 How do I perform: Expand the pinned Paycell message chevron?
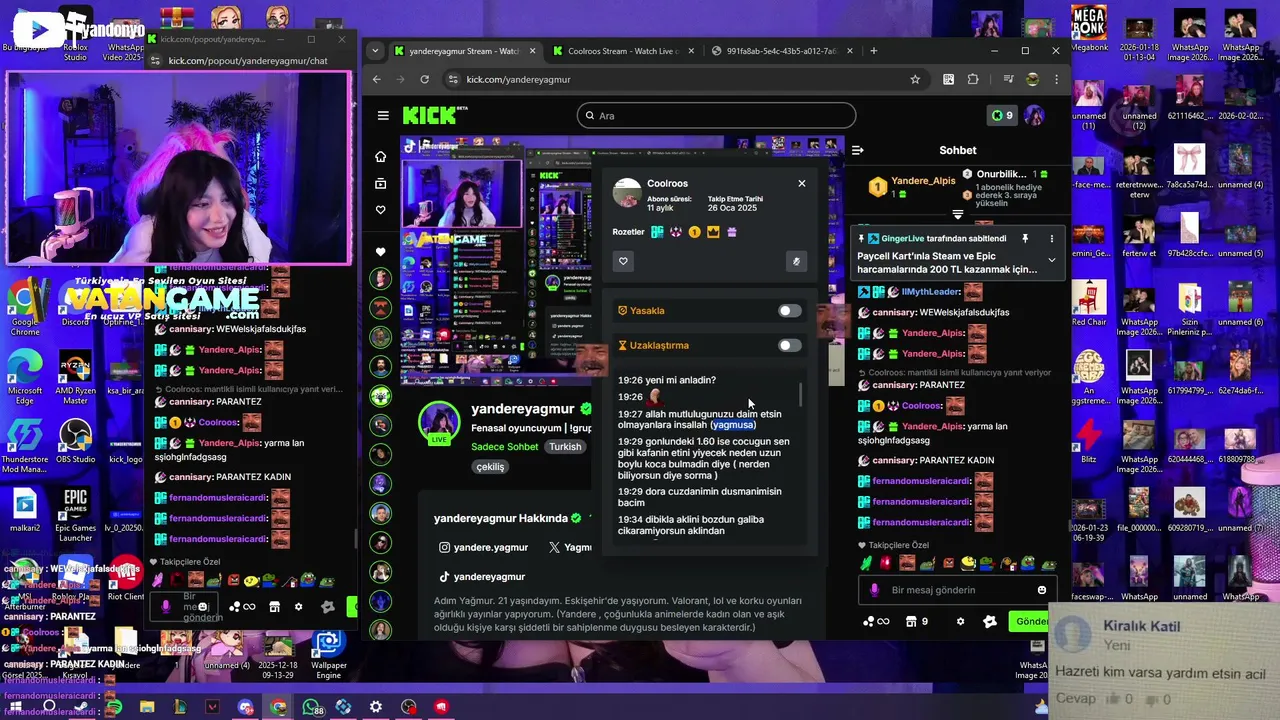1051,260
